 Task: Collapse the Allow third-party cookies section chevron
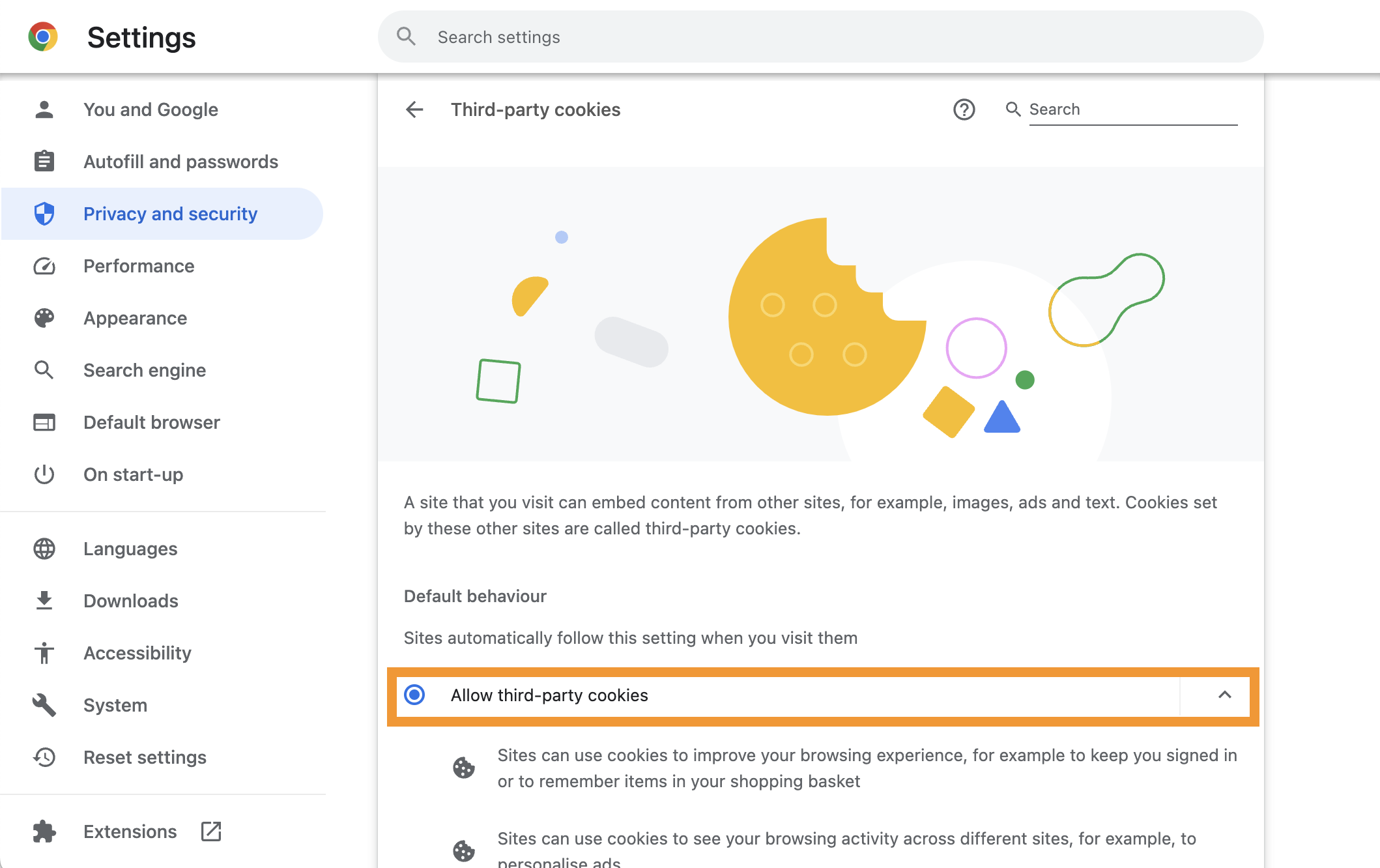coord(1224,695)
